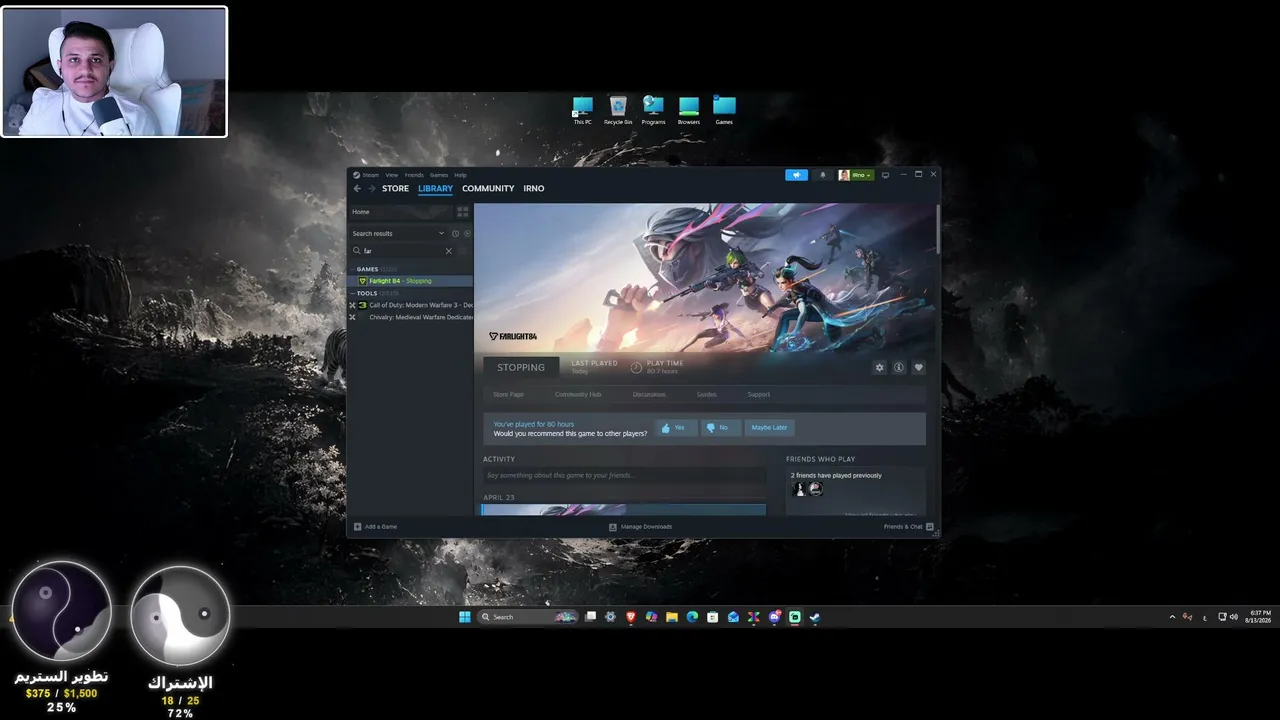Click the library search field

pos(402,251)
